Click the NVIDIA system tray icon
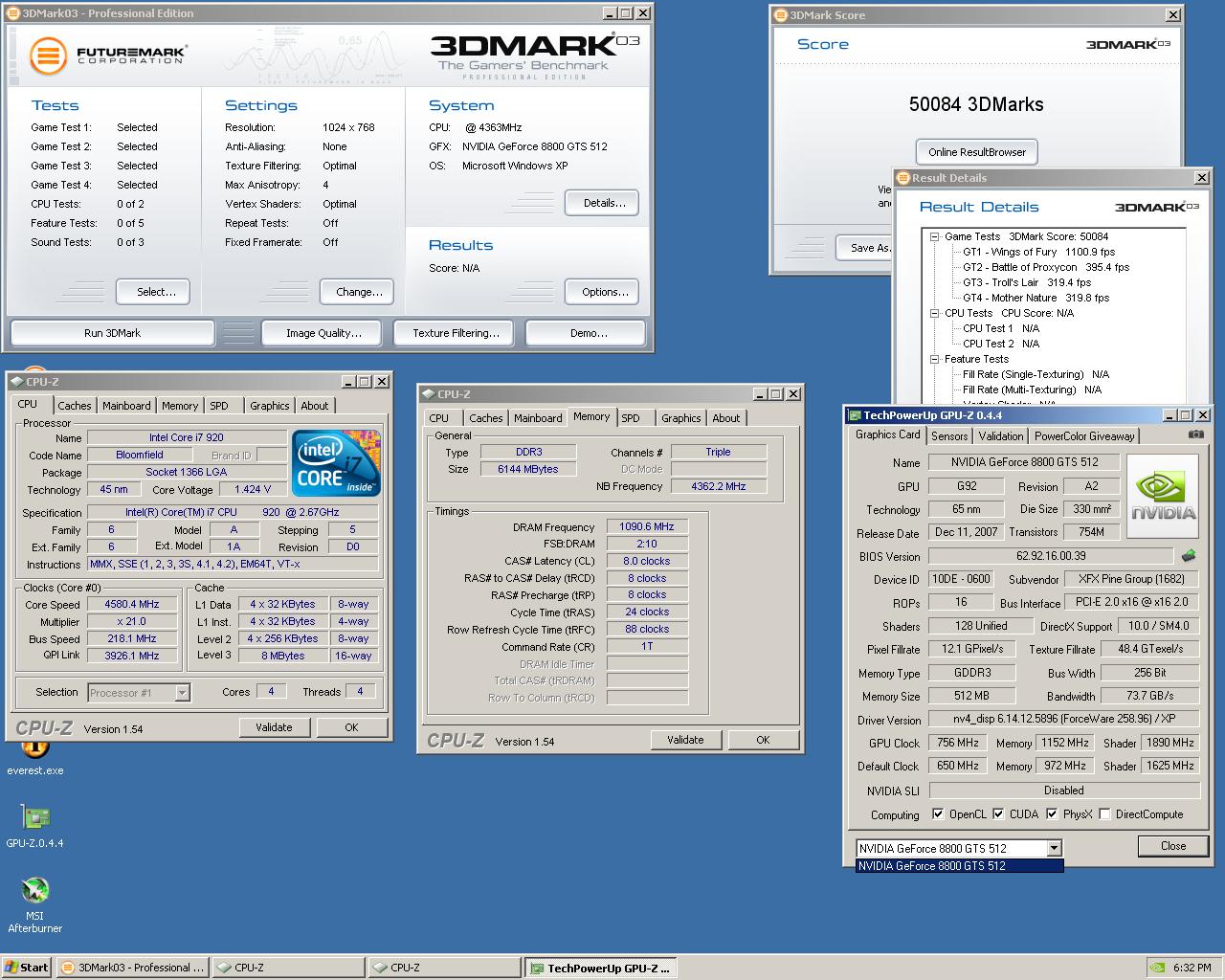Viewport: 1225px width, 980px height. point(1156,968)
